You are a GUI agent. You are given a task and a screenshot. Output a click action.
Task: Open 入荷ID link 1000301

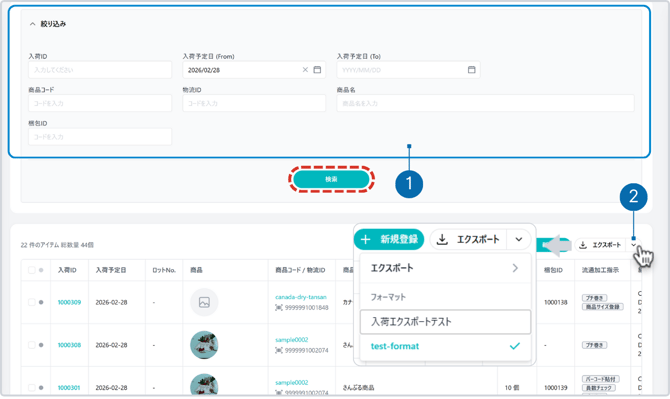pos(69,387)
